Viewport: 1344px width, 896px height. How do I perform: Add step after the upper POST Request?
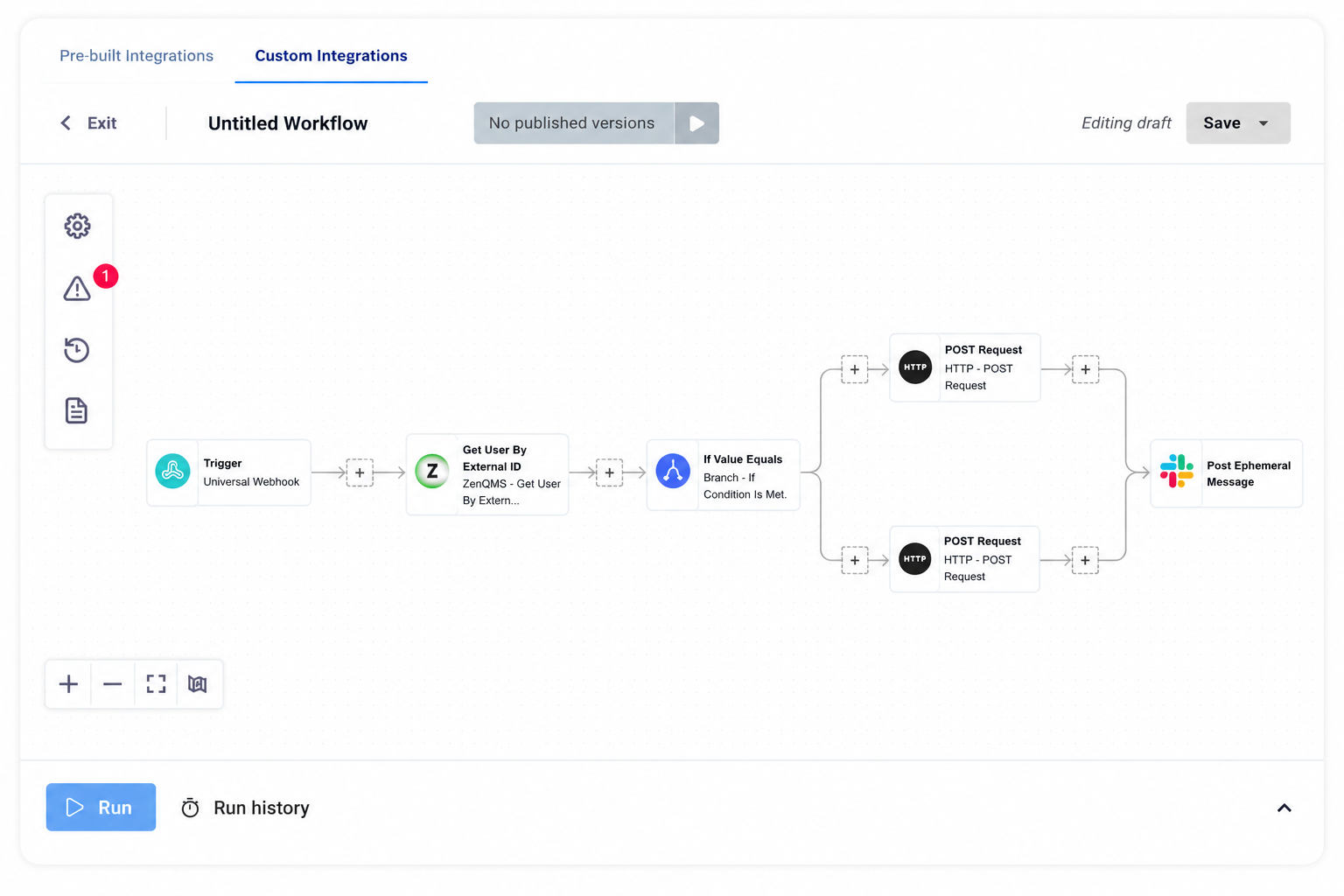1086,369
